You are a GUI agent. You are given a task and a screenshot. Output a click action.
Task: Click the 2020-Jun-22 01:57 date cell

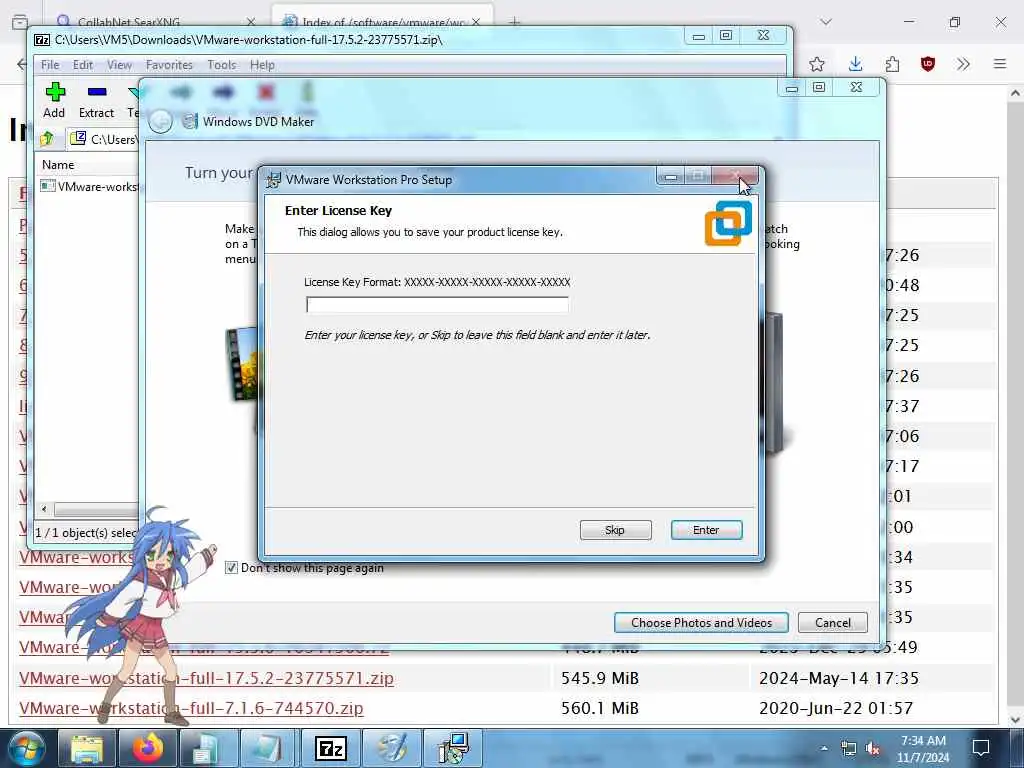pos(836,708)
